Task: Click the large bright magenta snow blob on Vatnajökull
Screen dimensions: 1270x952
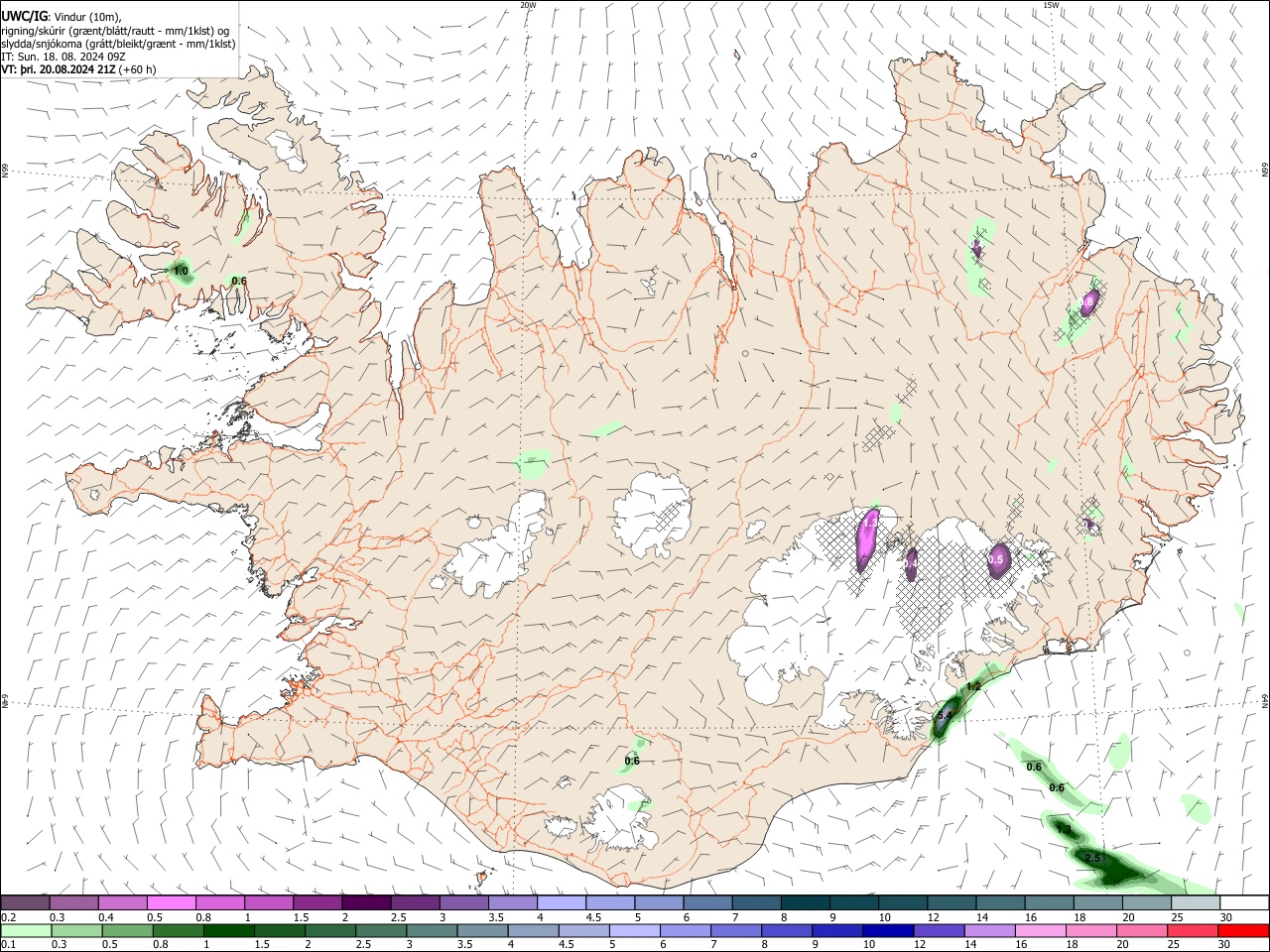Action: (867, 539)
